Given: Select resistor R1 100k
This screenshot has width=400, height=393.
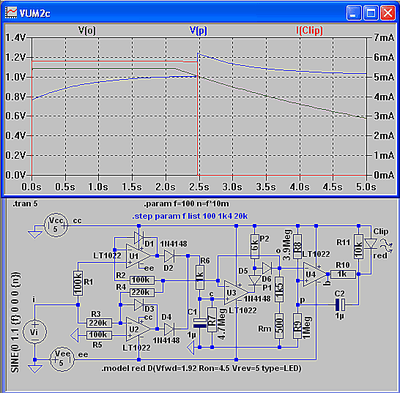Looking at the screenshot, I should [77, 283].
